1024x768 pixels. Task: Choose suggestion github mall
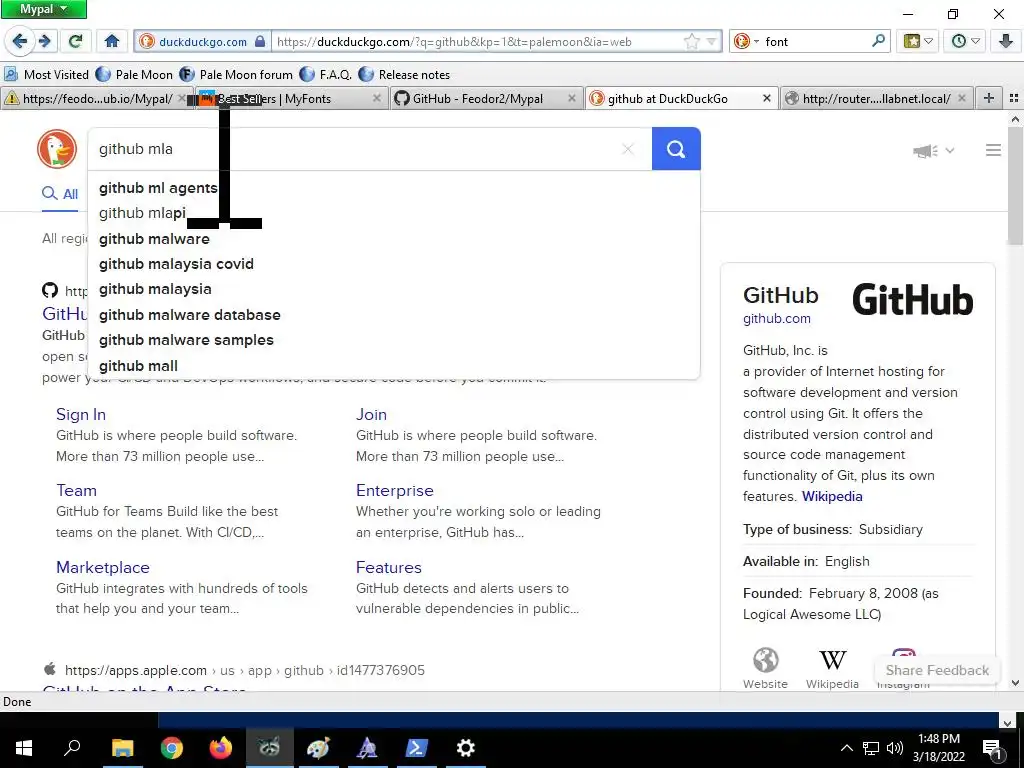[394, 366]
